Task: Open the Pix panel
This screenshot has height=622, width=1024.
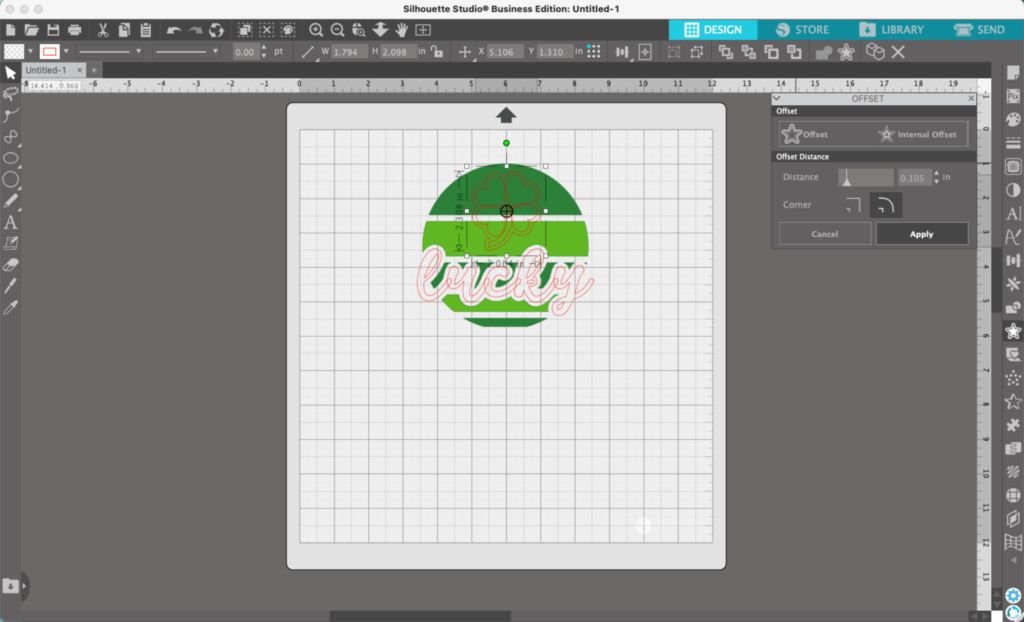Action: click(x=1013, y=96)
